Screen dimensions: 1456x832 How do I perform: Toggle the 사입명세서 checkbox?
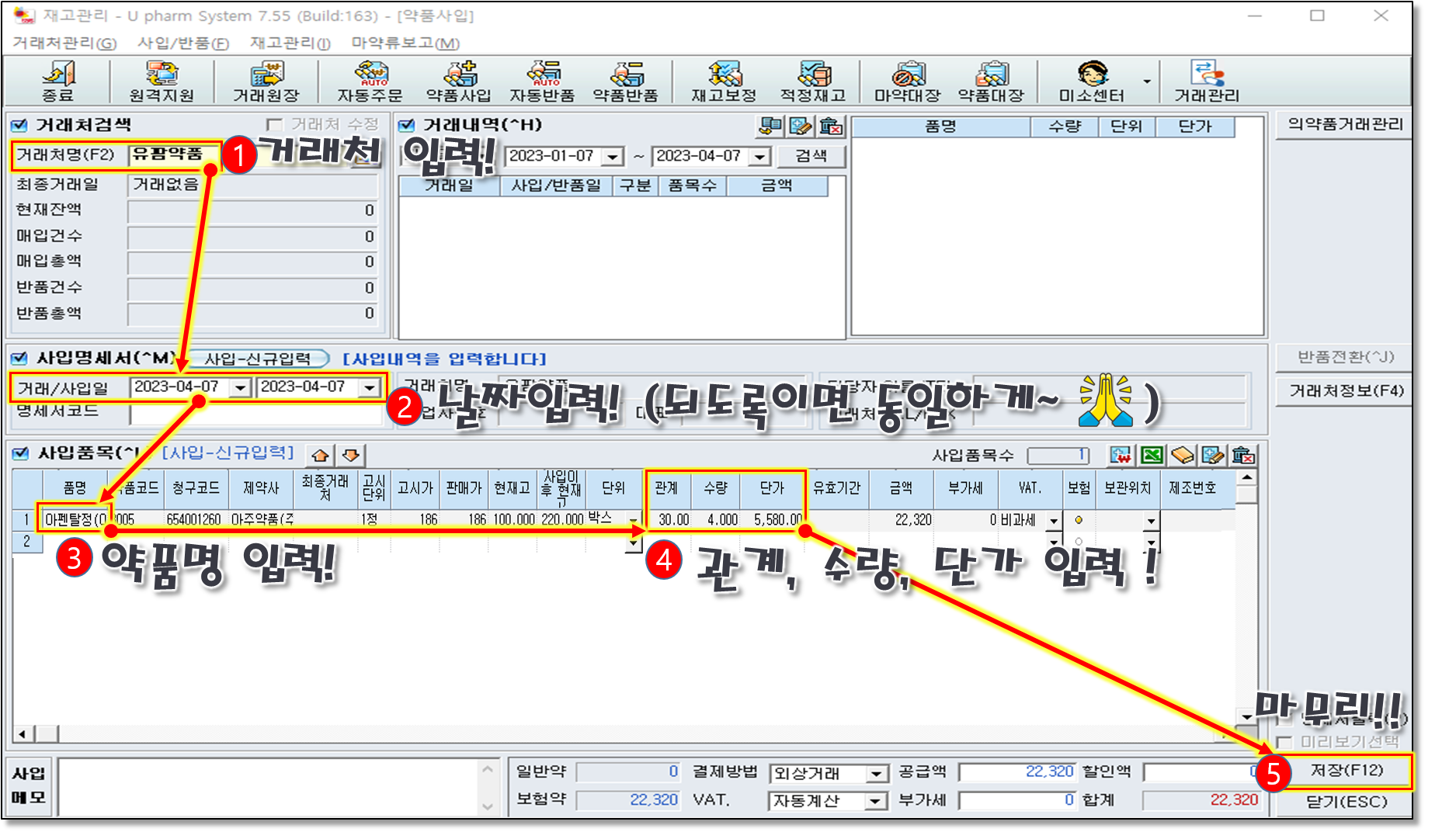coord(20,359)
